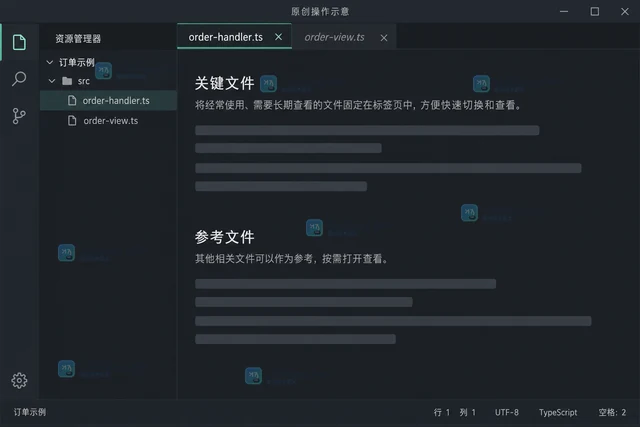Close the order-handler.ts tab
The image size is (640, 427).
click(x=278, y=37)
